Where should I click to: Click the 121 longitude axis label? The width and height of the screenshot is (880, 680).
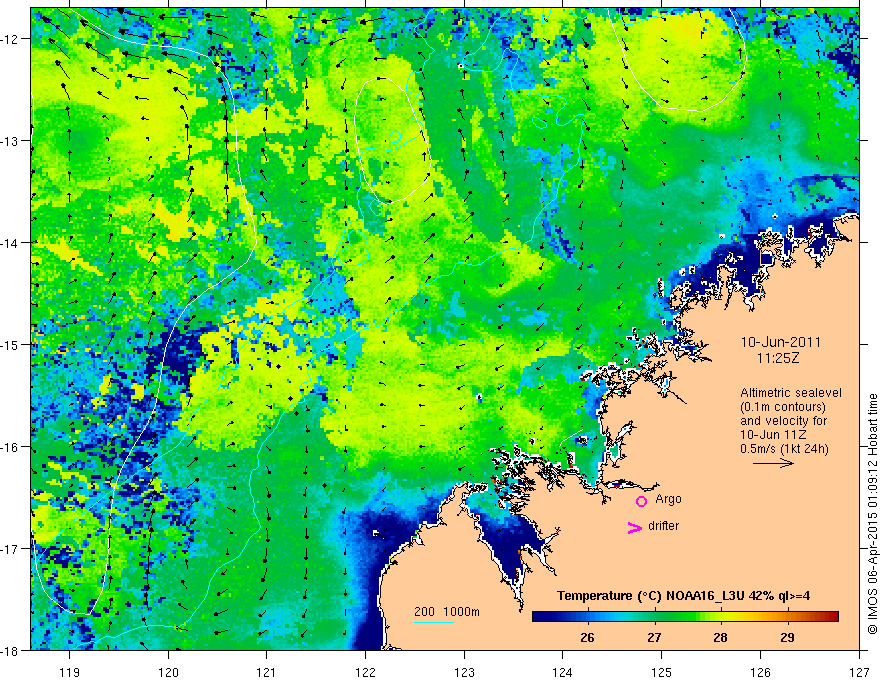[267, 672]
